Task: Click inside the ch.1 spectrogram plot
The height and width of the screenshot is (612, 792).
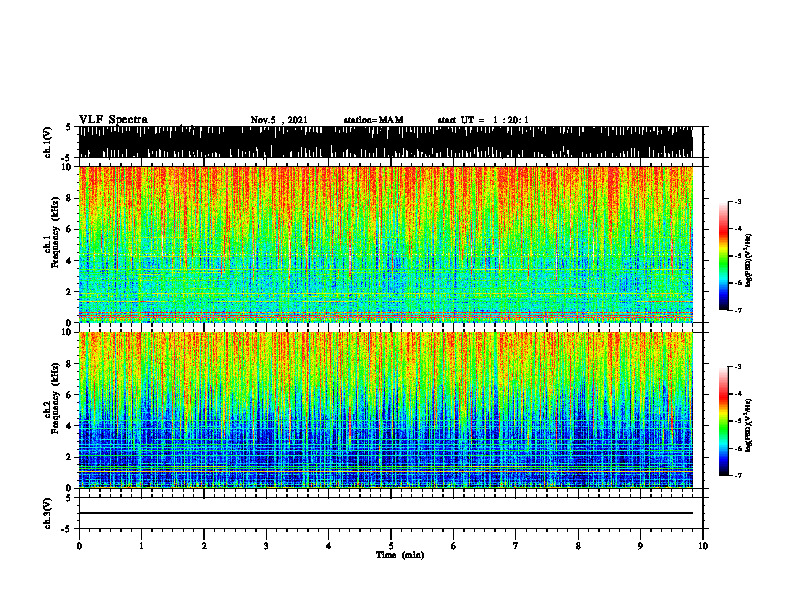Action: [386, 244]
